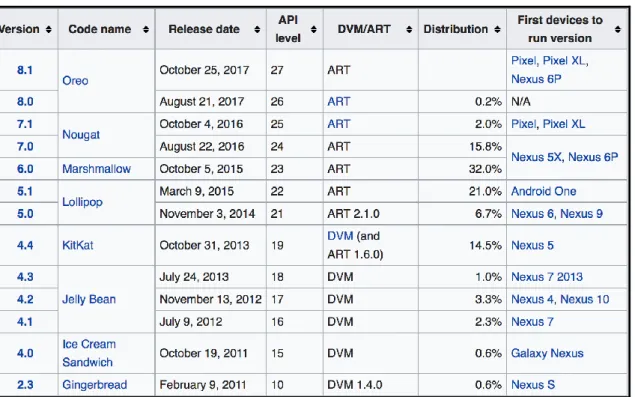
Task: Click the Release date header label
Action: tap(204, 30)
